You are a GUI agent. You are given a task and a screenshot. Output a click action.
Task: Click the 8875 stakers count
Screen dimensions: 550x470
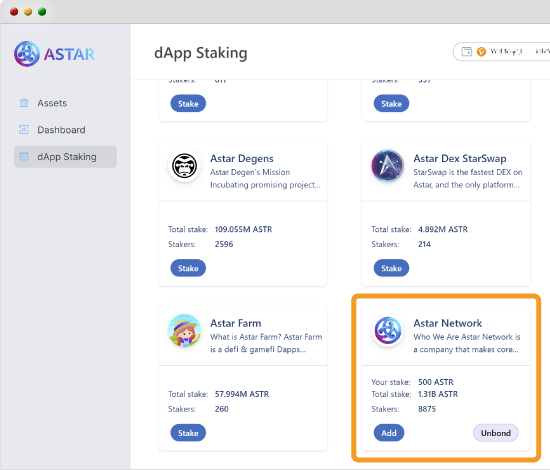[427, 409]
